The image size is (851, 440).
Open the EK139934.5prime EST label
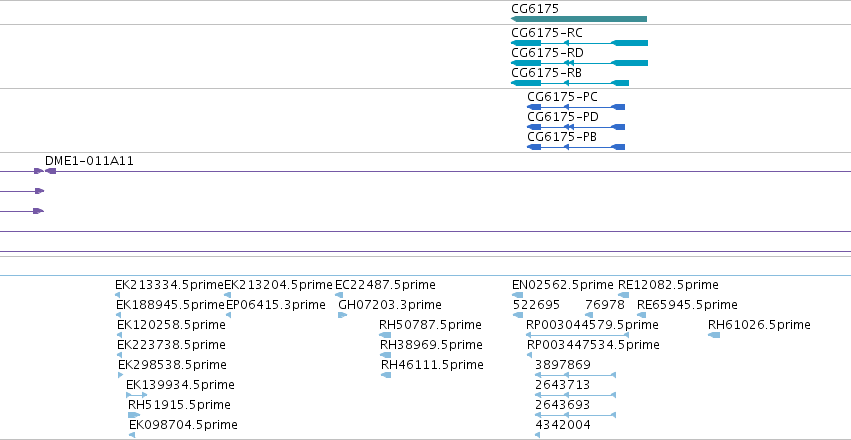pos(180,385)
